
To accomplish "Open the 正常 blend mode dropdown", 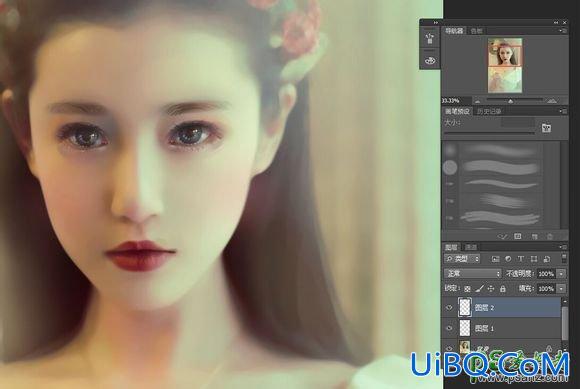I will point(473,274).
